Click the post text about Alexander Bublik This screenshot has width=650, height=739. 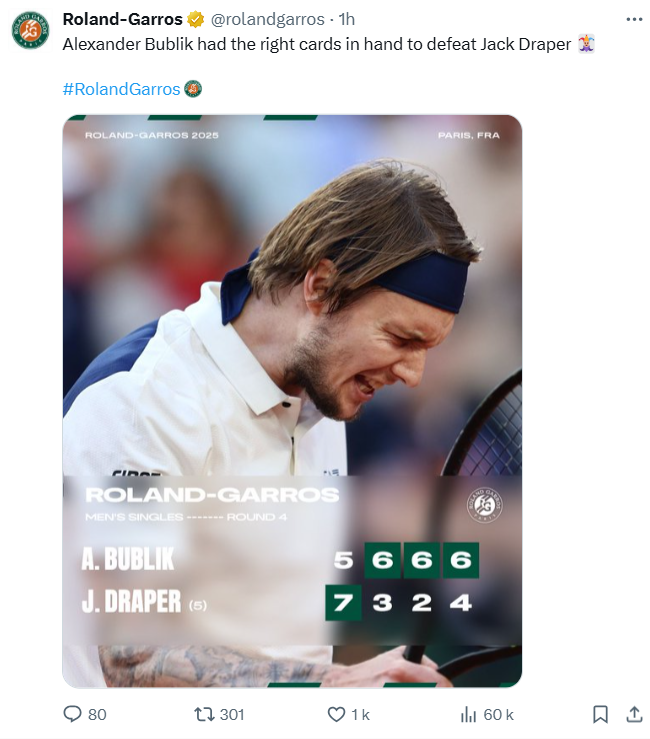coord(317,44)
